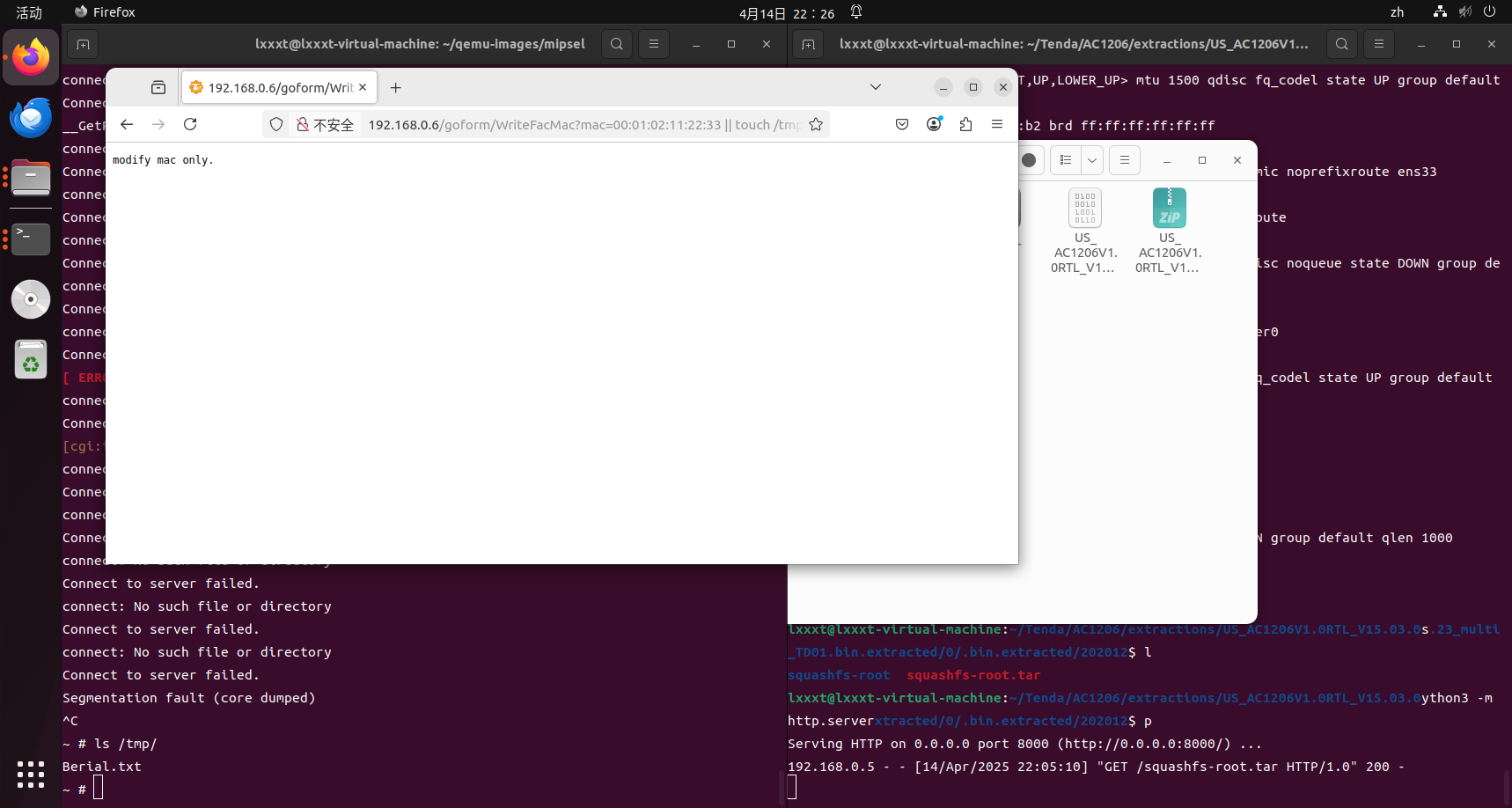Open Firefox extensions puzzle icon
The height and width of the screenshot is (808, 1512).
pos(965,125)
